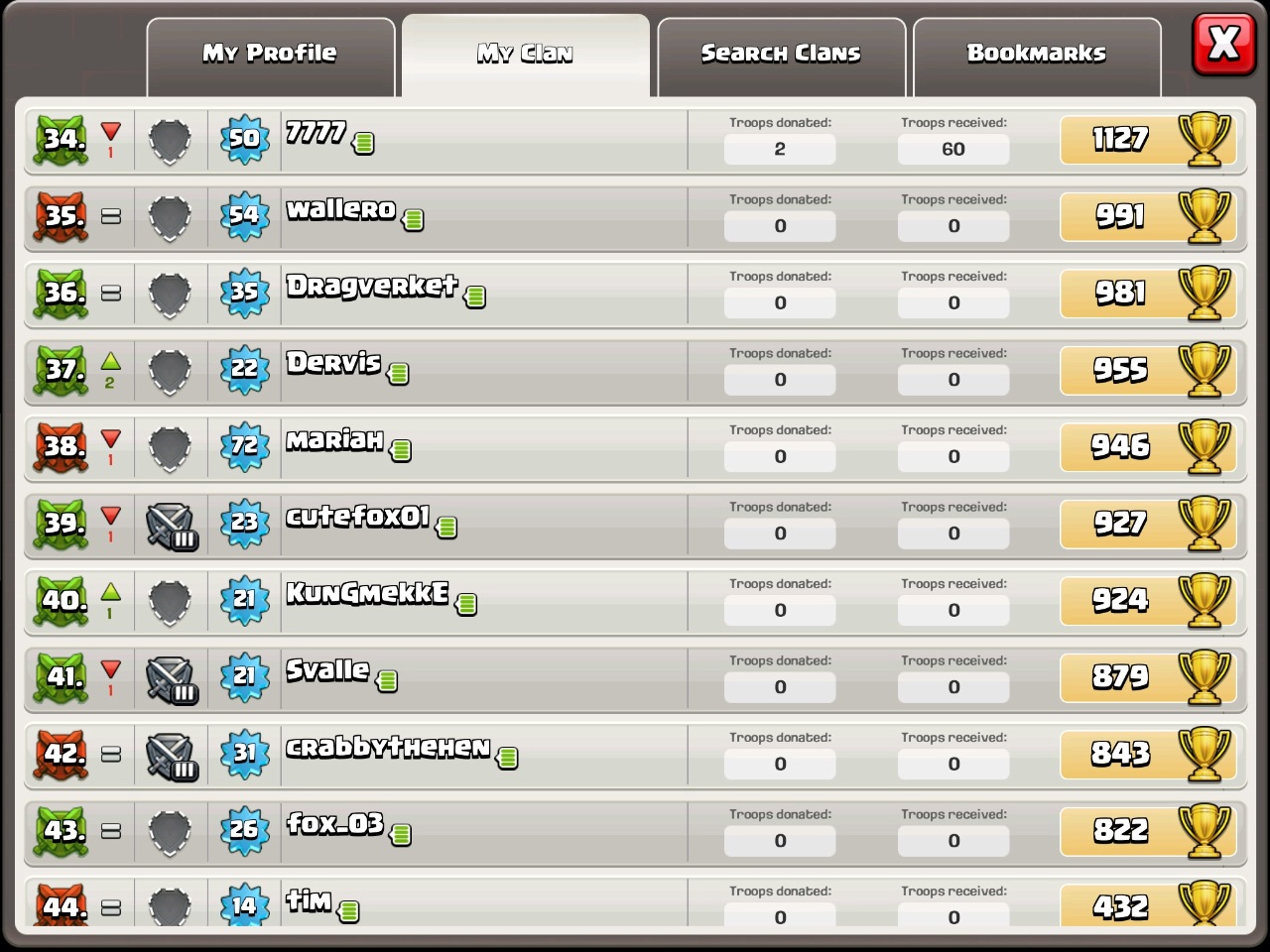Select the fox_03 member entry

(x=635, y=832)
